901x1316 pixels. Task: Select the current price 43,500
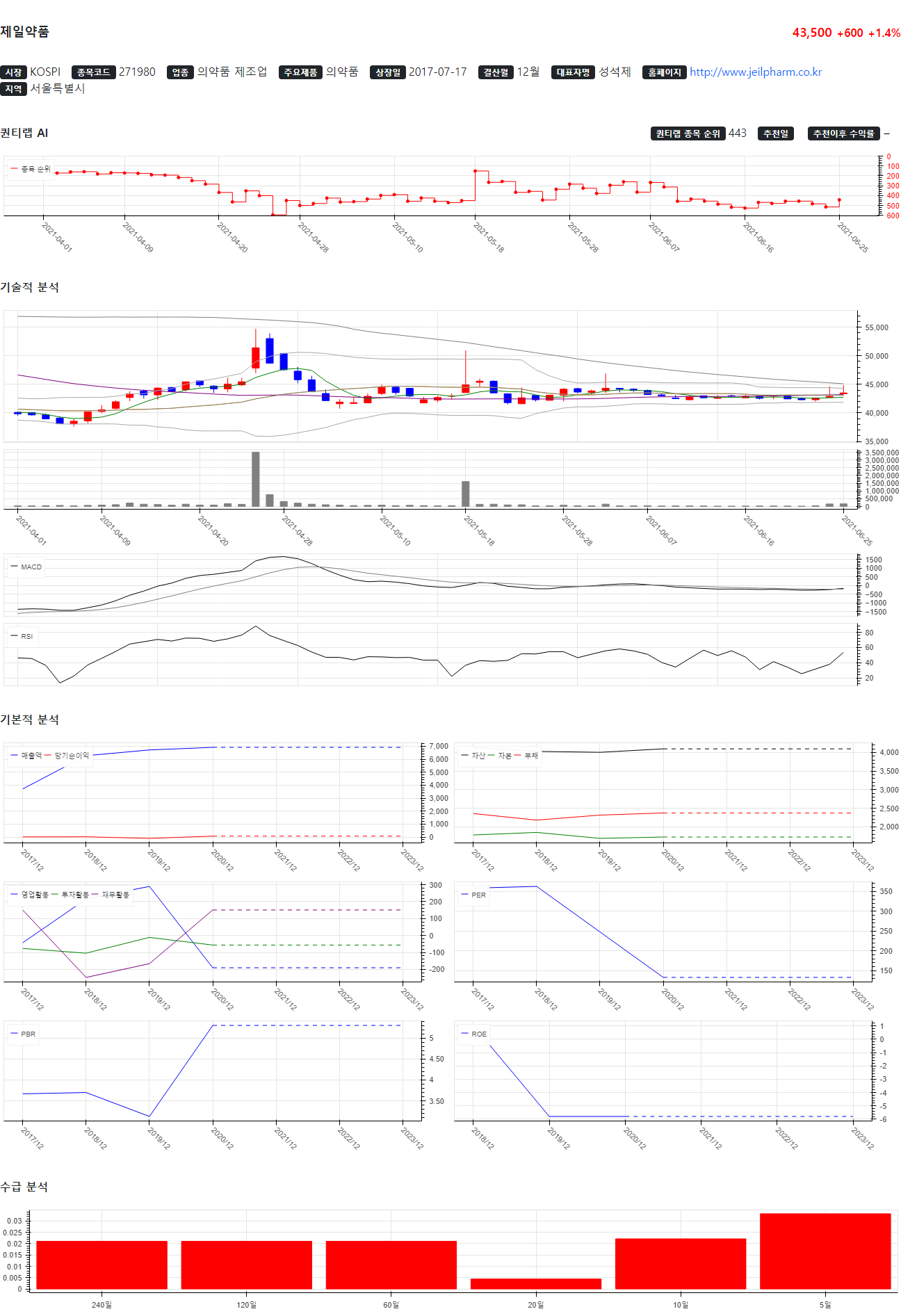[x=812, y=33]
